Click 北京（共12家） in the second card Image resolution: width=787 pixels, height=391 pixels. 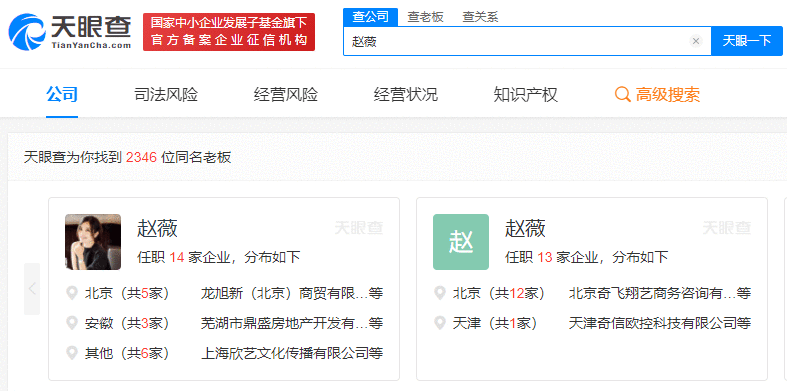tap(499, 293)
